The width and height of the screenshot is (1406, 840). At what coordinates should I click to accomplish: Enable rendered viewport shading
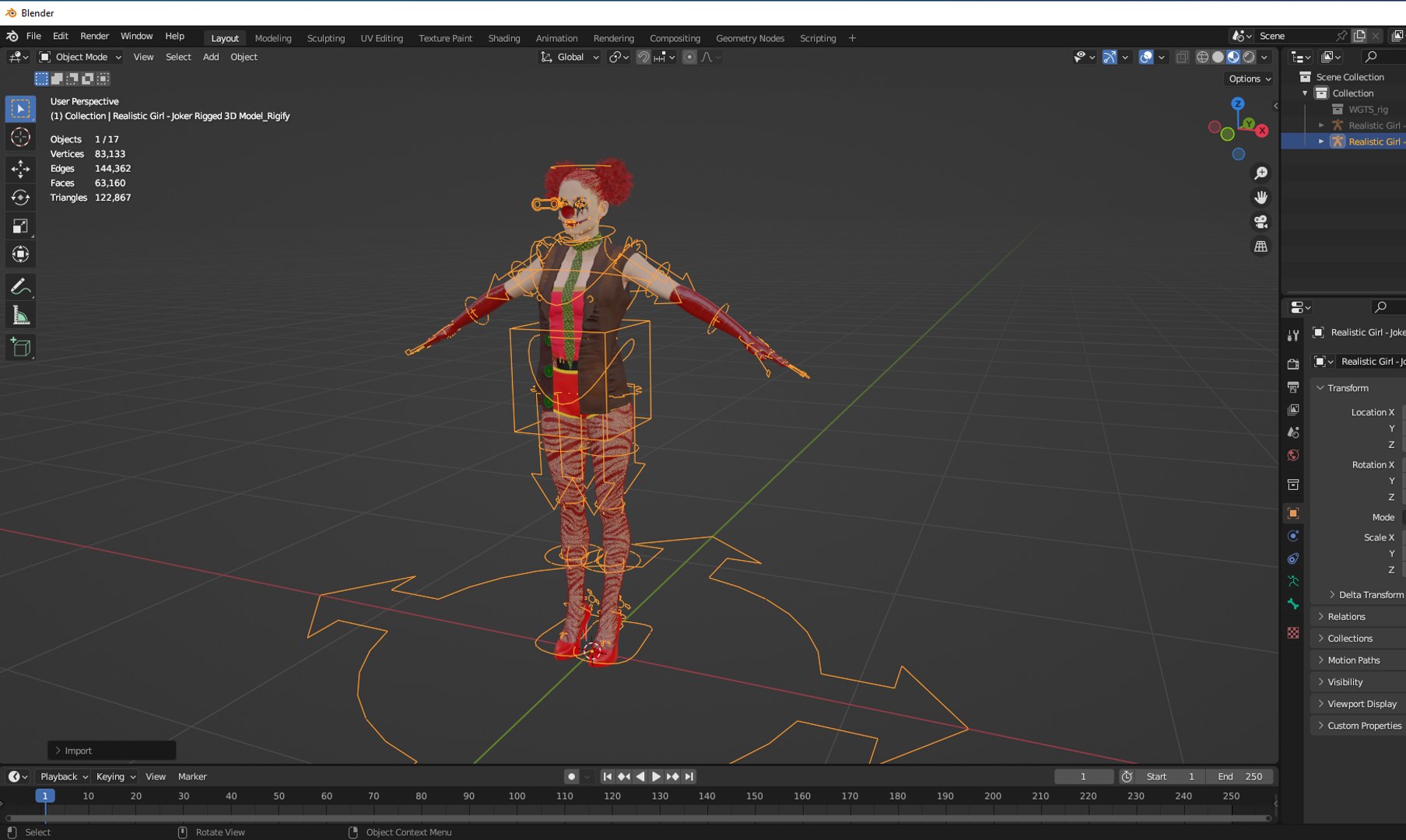[1249, 57]
